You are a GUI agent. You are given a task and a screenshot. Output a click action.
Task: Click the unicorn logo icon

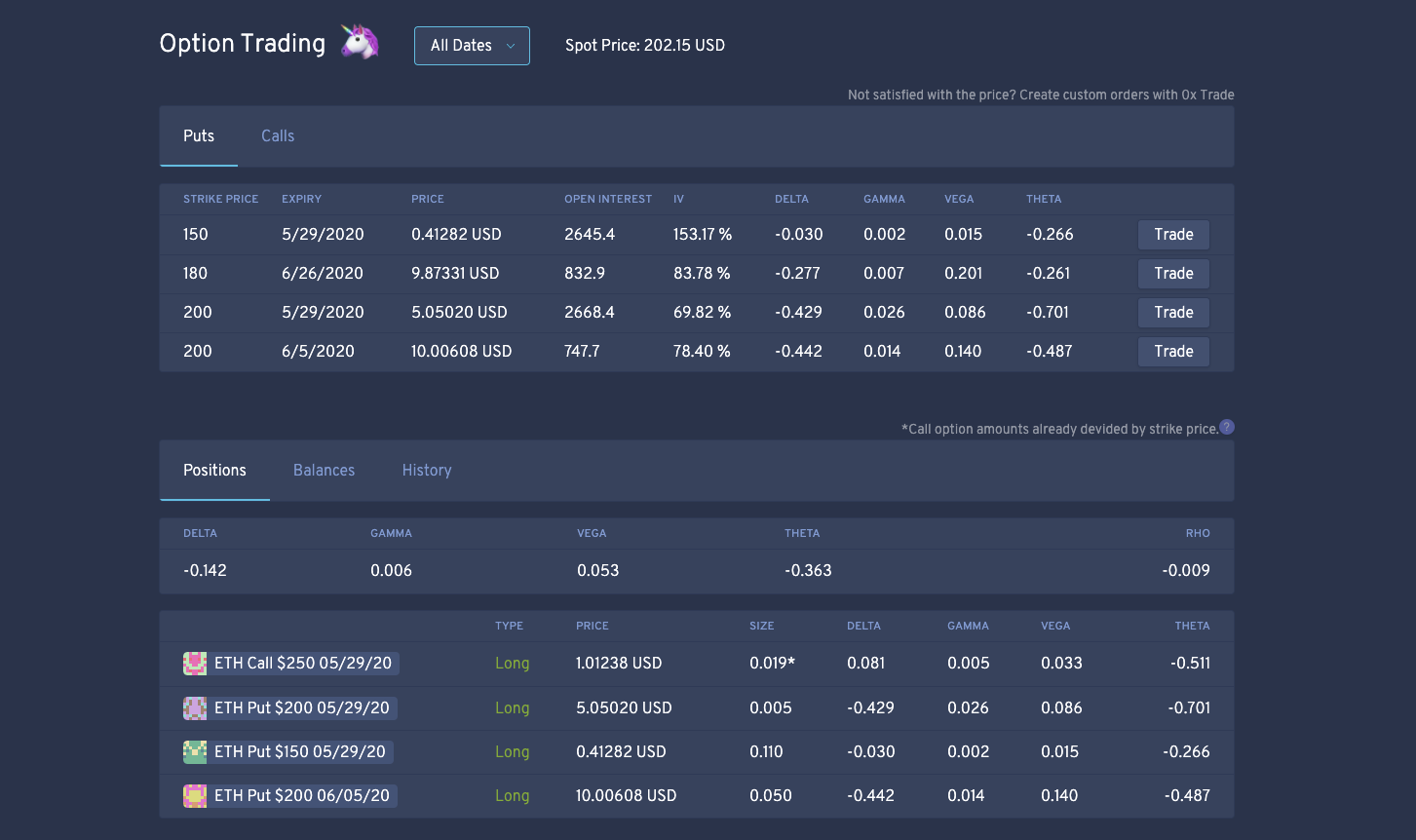click(x=359, y=43)
